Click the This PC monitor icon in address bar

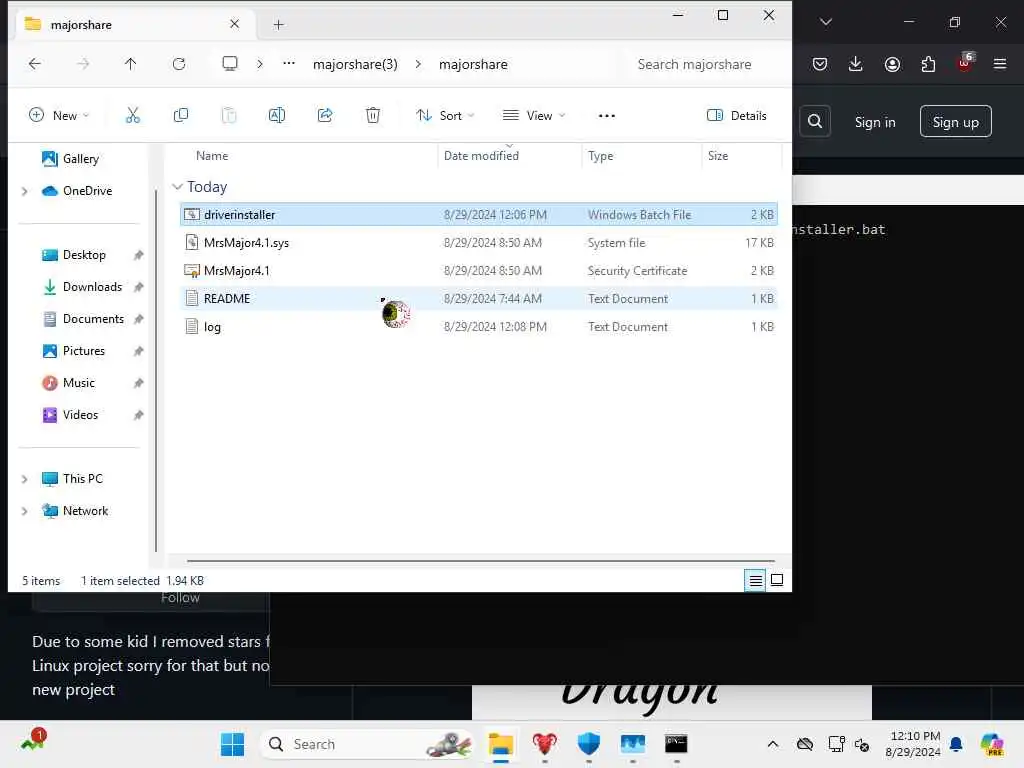coord(230,63)
